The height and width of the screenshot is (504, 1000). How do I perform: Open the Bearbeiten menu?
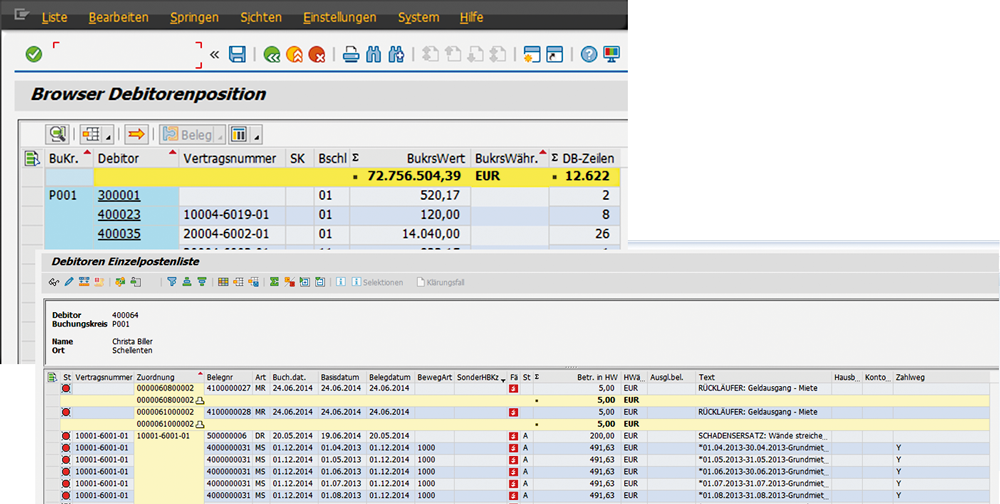[x=118, y=17]
